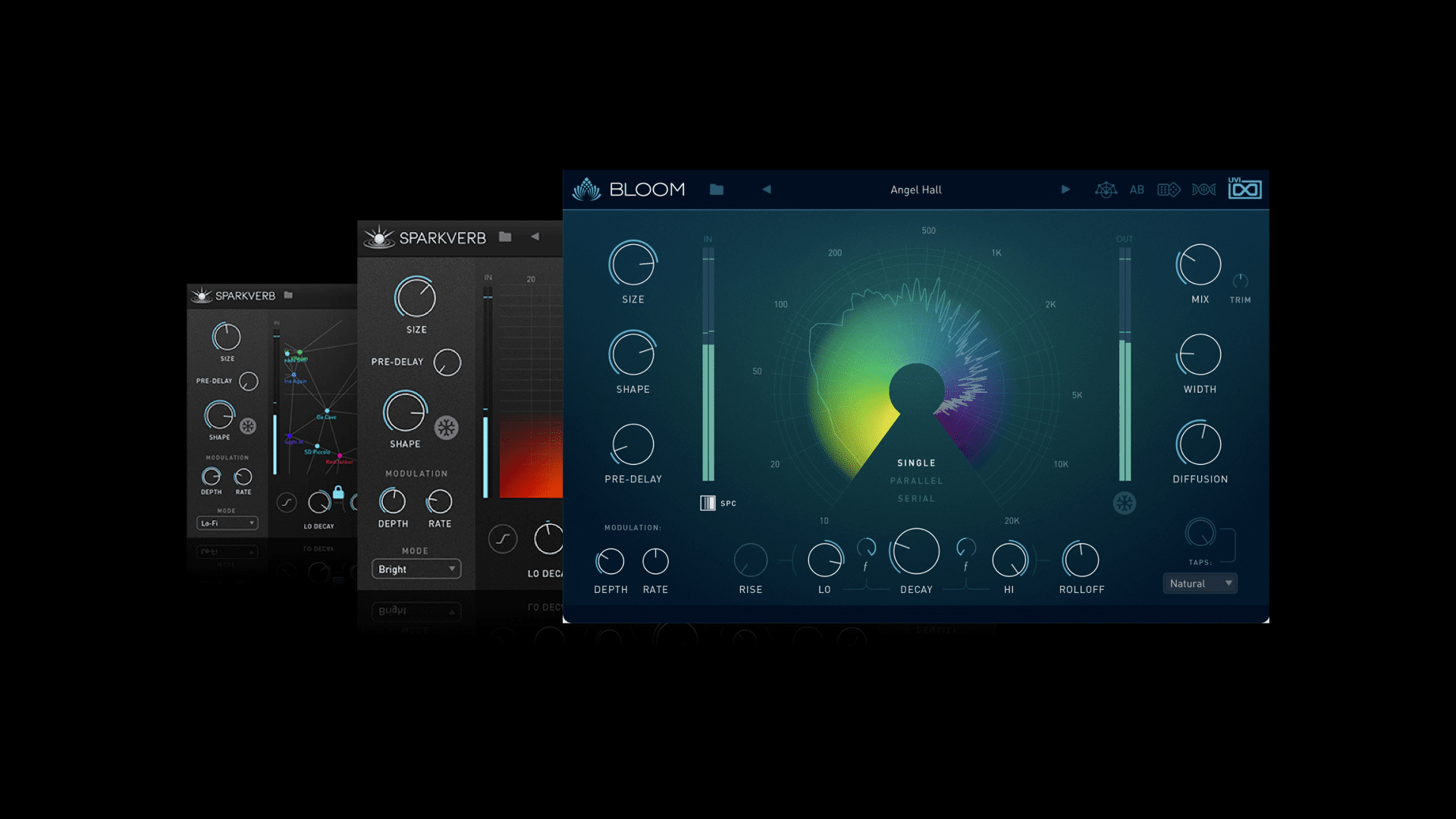Click the Bloom freeze snowflake icon
This screenshot has width=1456, height=819.
(x=1124, y=503)
